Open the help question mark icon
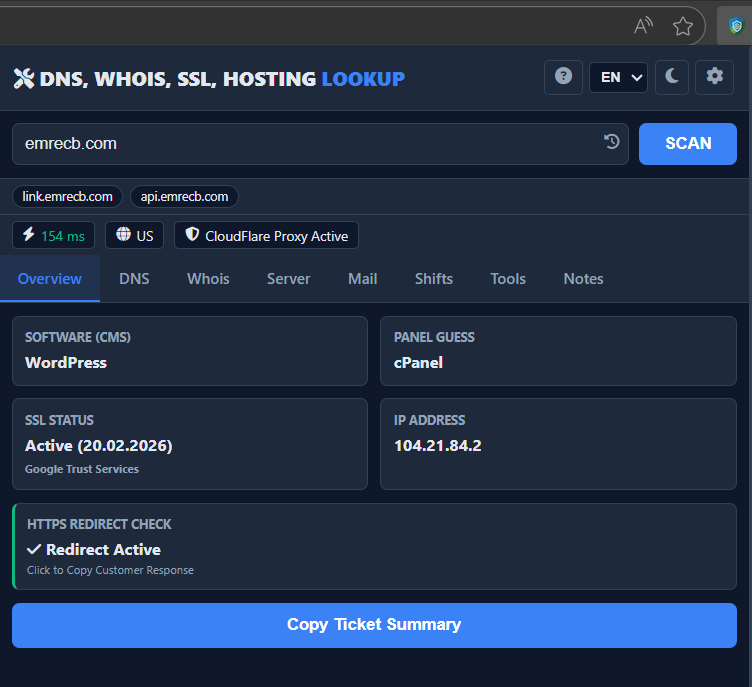Screen dimensions: 752x687 pyautogui.click(x=563, y=77)
